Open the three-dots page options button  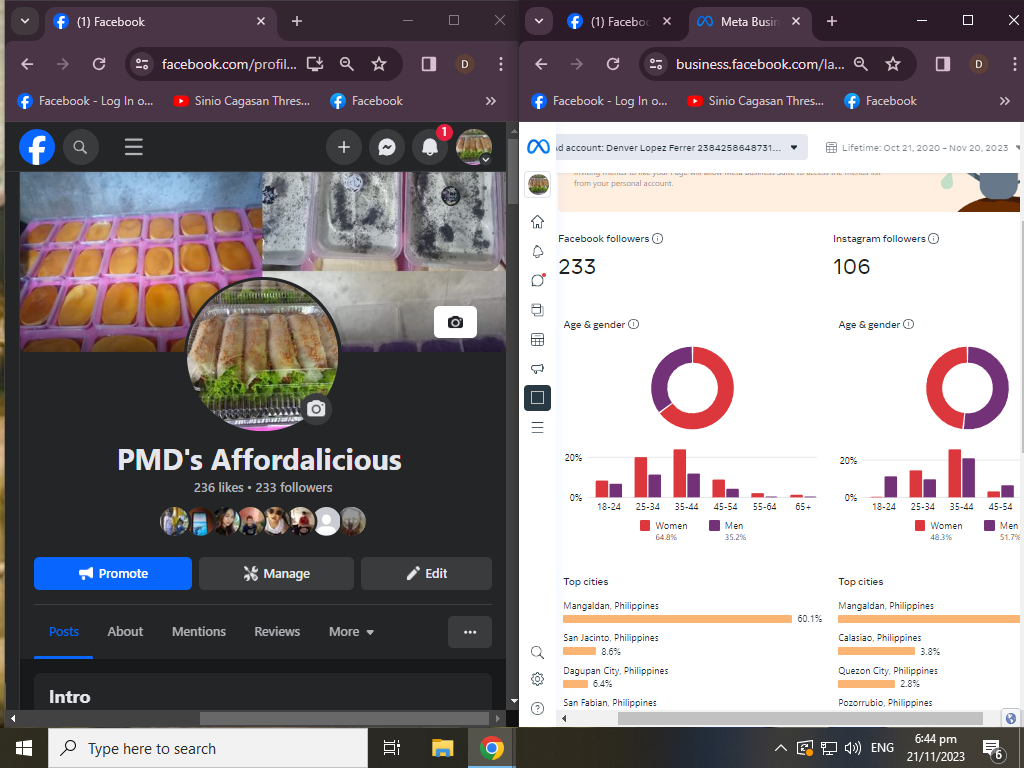tap(470, 632)
